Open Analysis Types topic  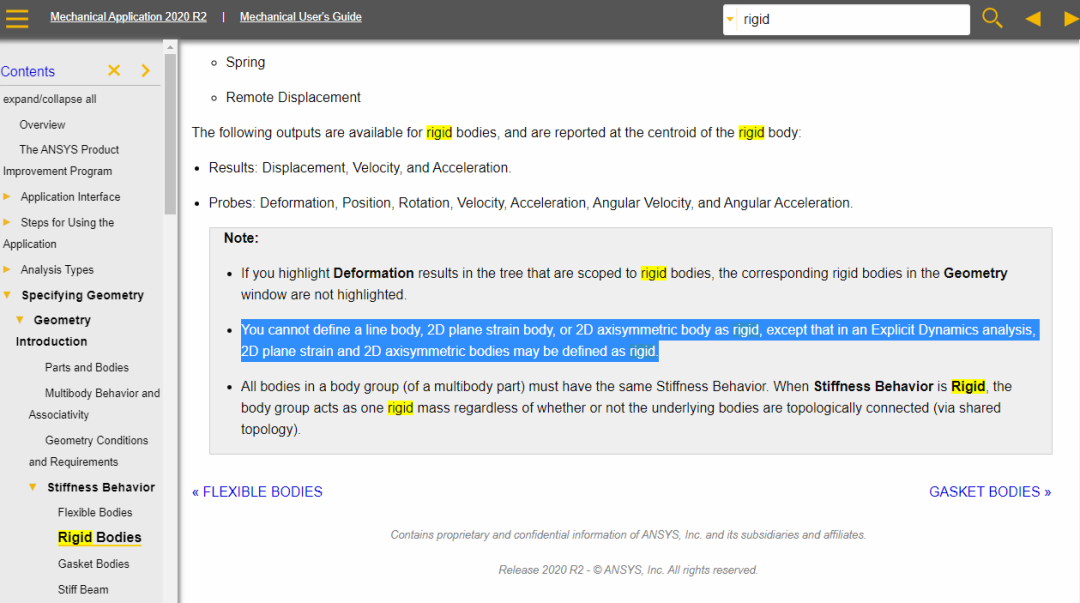coord(57,270)
